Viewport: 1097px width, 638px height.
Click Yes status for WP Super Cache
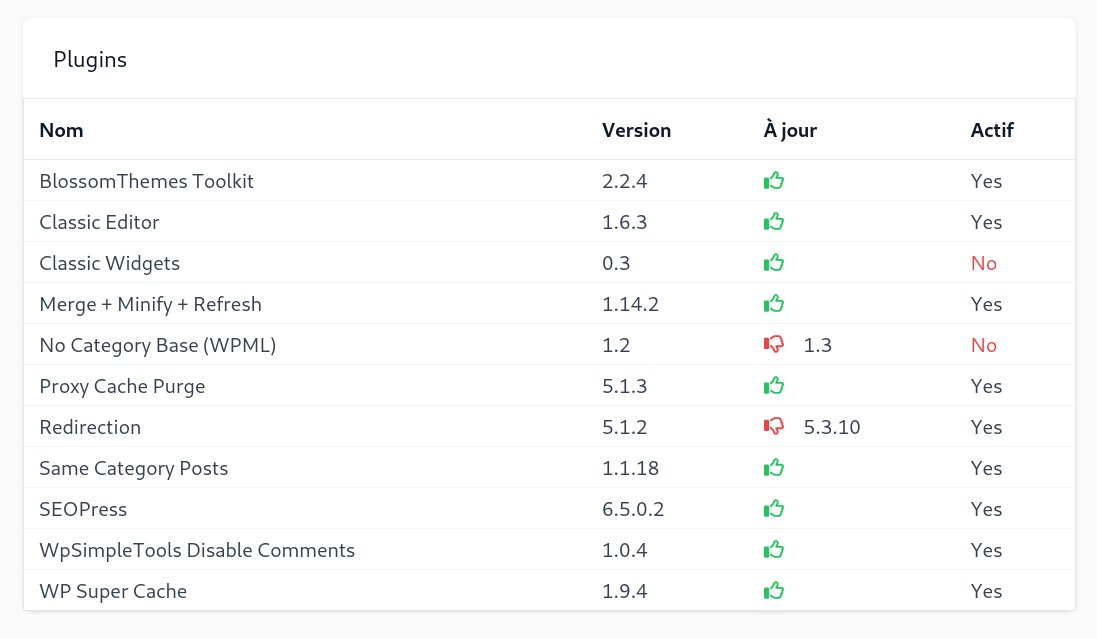pos(986,592)
